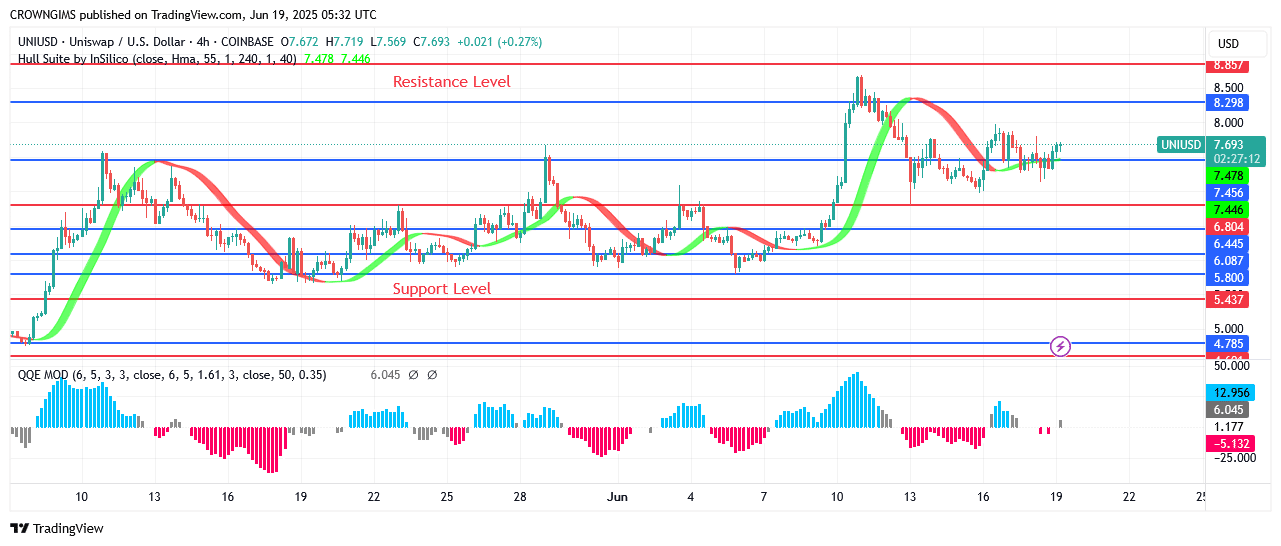1281x546 pixels.
Task: Open the TradingView logo at bottom left
Action: click(x=57, y=528)
